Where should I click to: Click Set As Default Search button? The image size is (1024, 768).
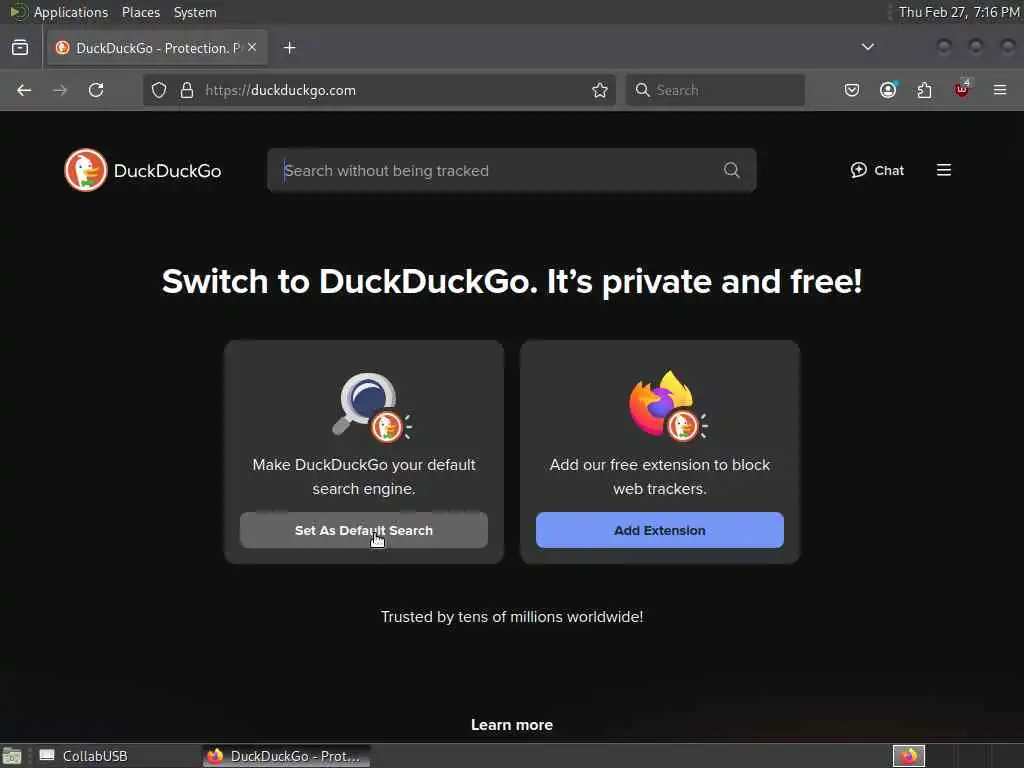click(x=364, y=530)
